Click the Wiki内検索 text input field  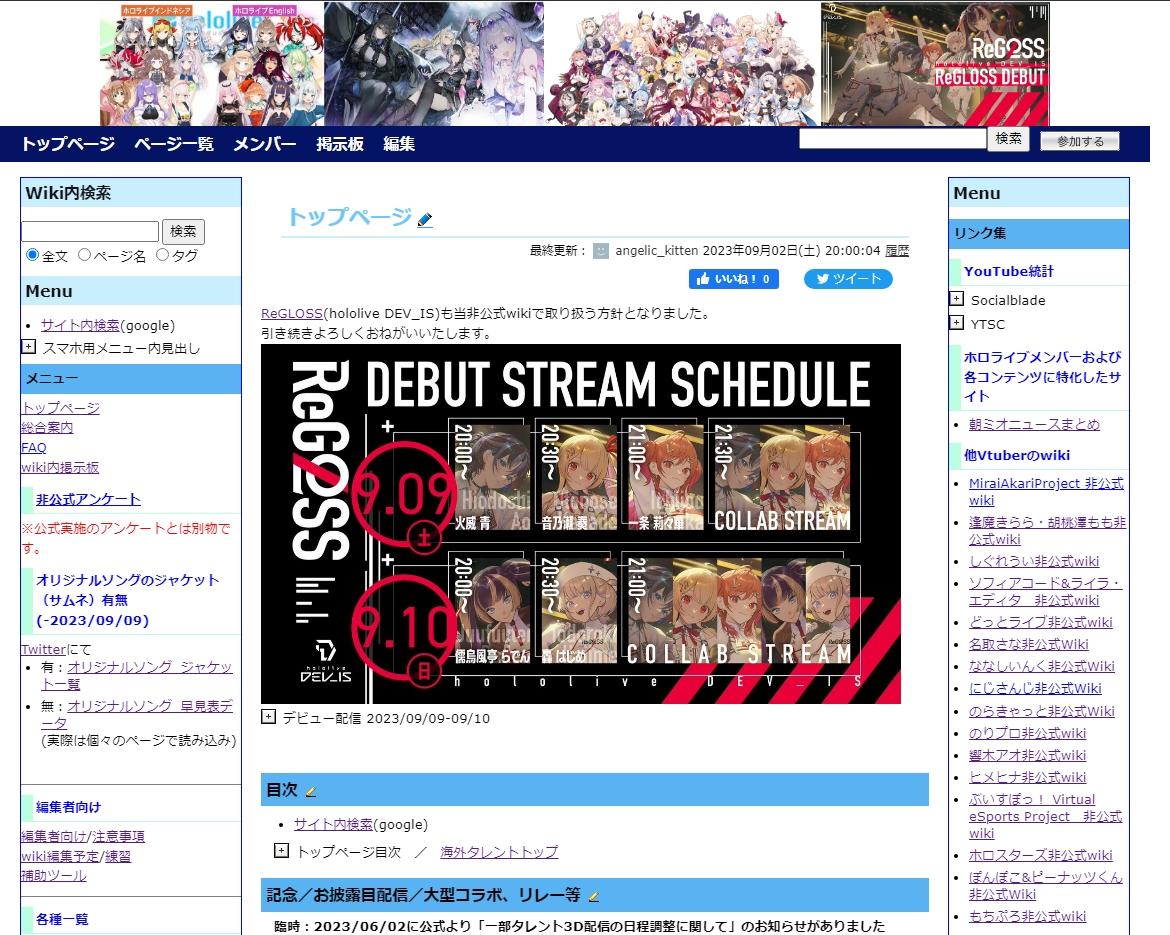pyautogui.click(x=90, y=232)
